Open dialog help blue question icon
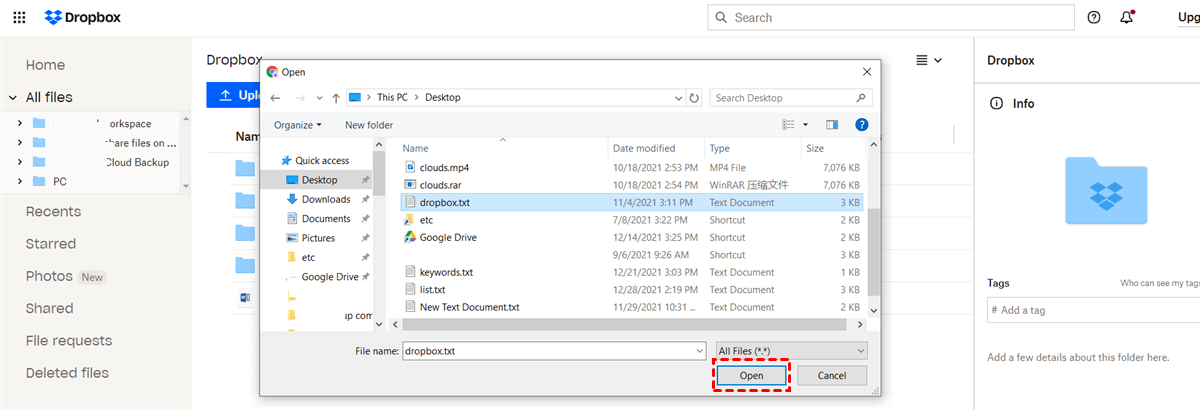This screenshot has width=1200, height=410. click(862, 125)
